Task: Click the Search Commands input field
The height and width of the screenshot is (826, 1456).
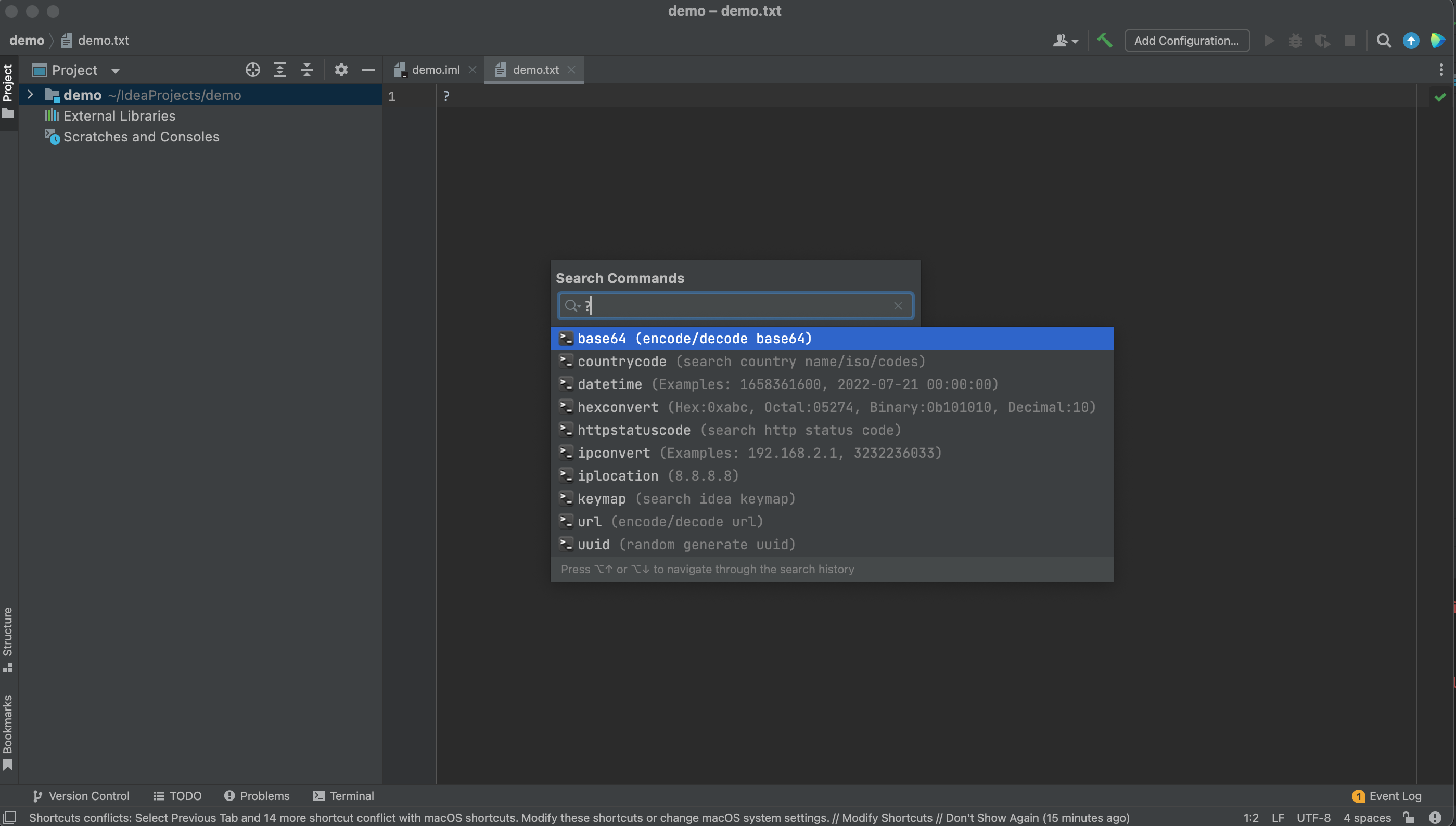Action: tap(735, 306)
